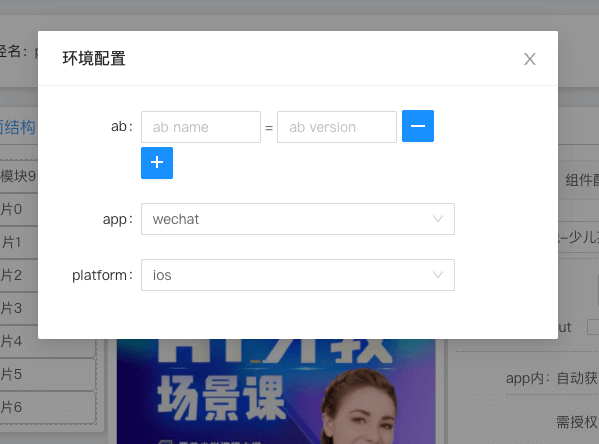This screenshot has width=599, height=444.
Task: Open the app dropdown showing wechat
Action: [x=298, y=219]
